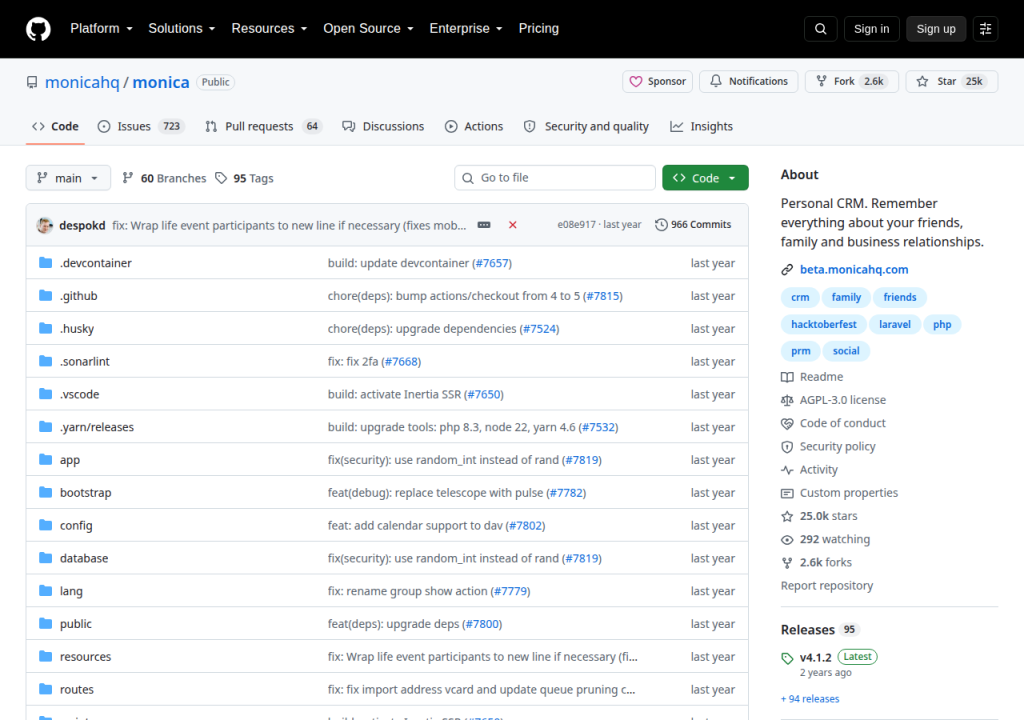Click the app folder icon

[45, 459]
